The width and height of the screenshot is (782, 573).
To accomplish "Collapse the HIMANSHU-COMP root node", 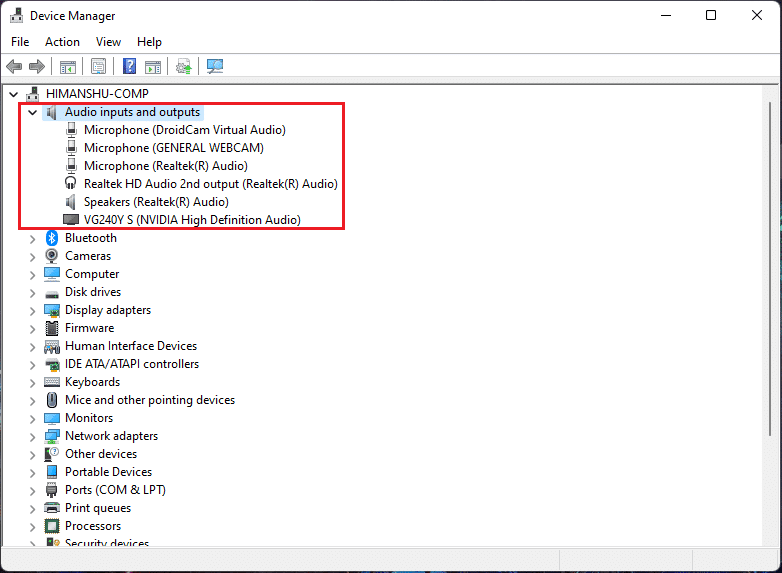I will (13, 94).
